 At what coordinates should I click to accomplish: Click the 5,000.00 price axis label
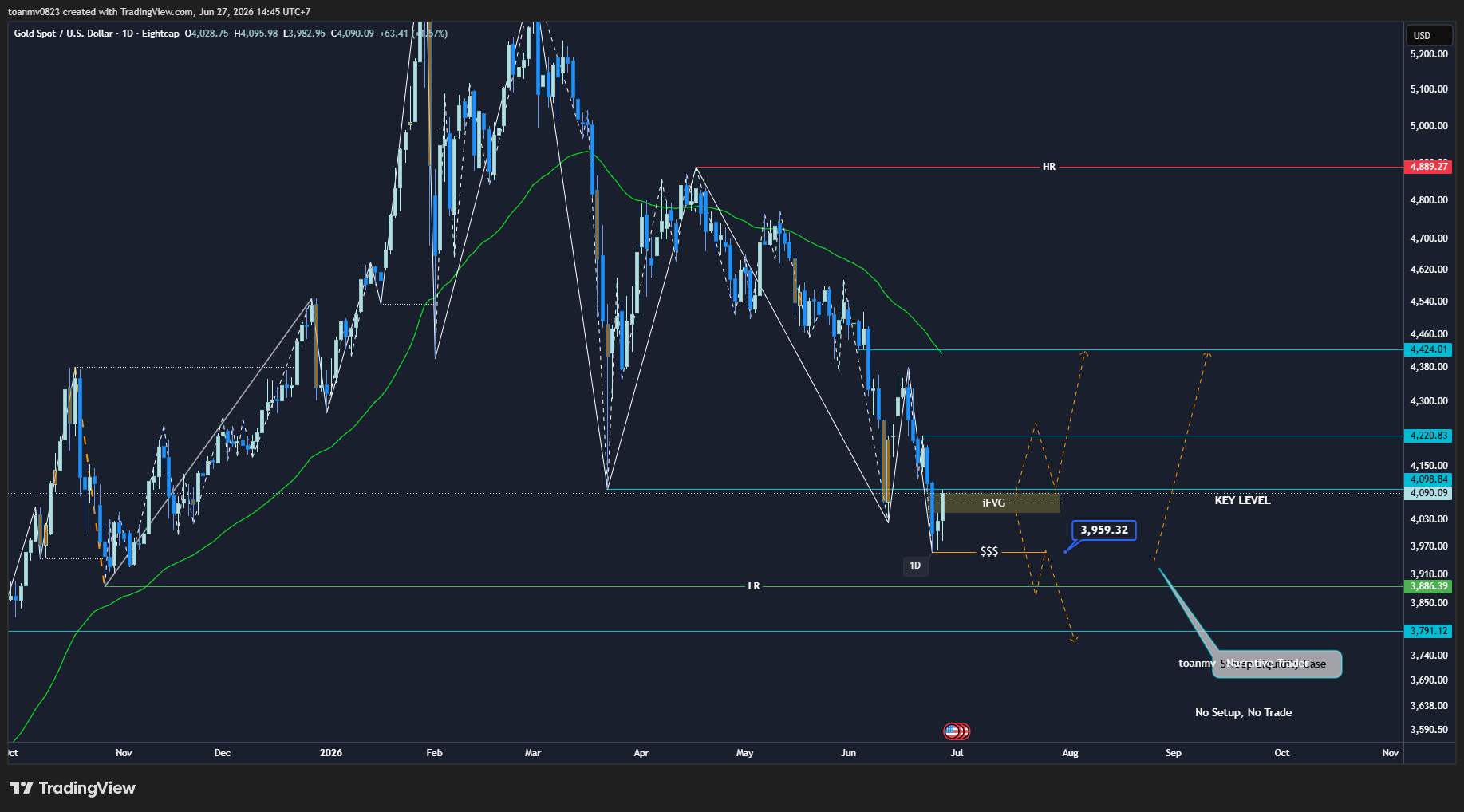1428,126
